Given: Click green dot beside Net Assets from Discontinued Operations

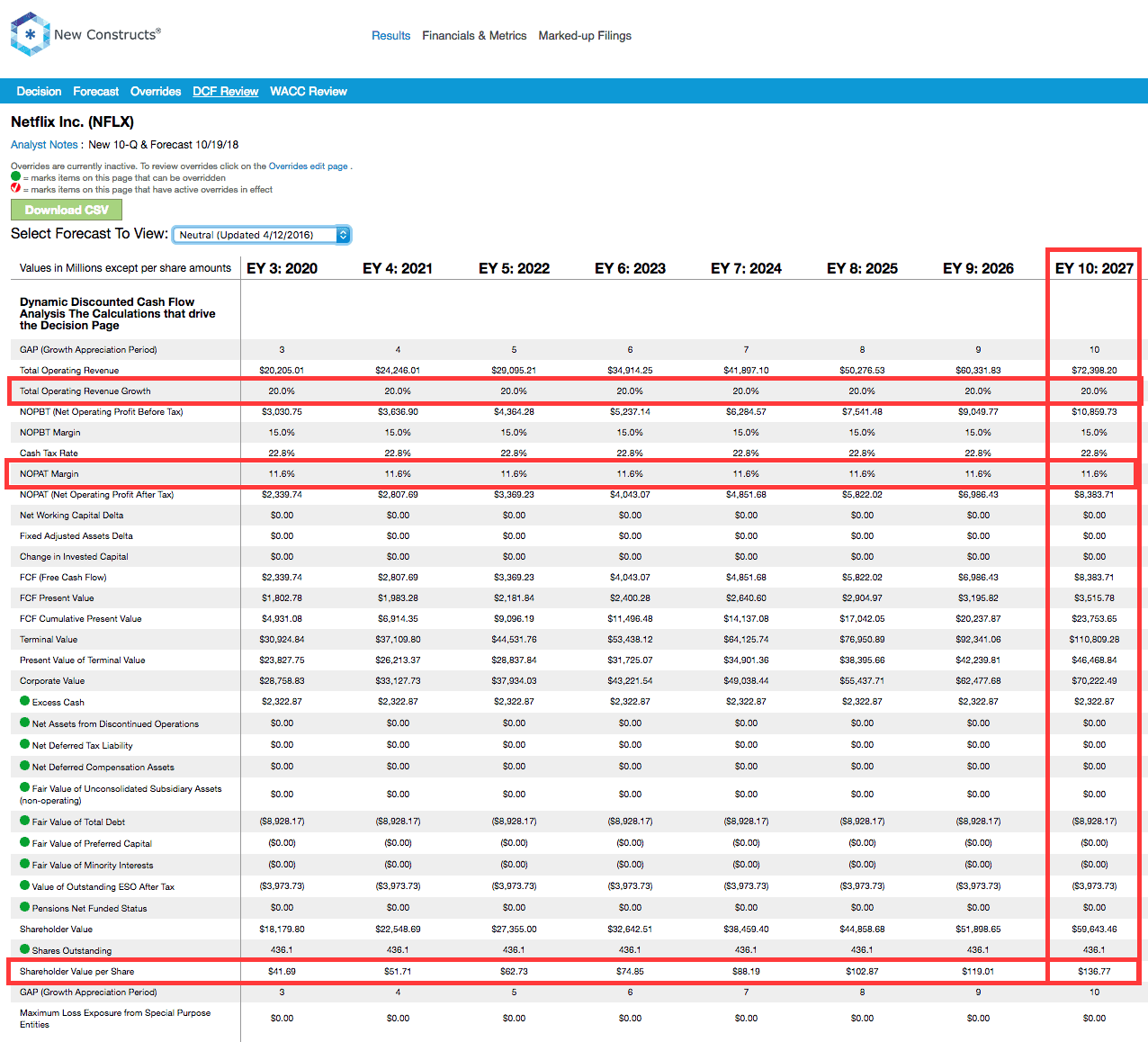Looking at the screenshot, I should click(25, 723).
